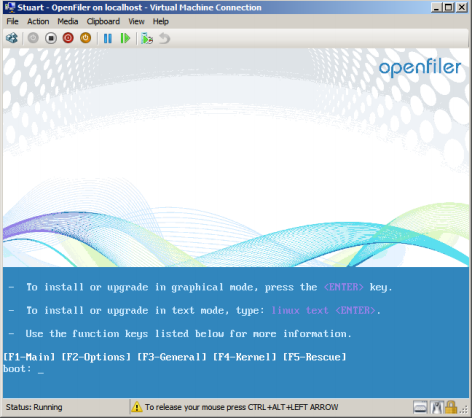Image resolution: width=472 pixels, height=419 pixels.
Task: Send Ctrl+Alt+Delete using toolbar icon
Action: [x=12, y=38]
